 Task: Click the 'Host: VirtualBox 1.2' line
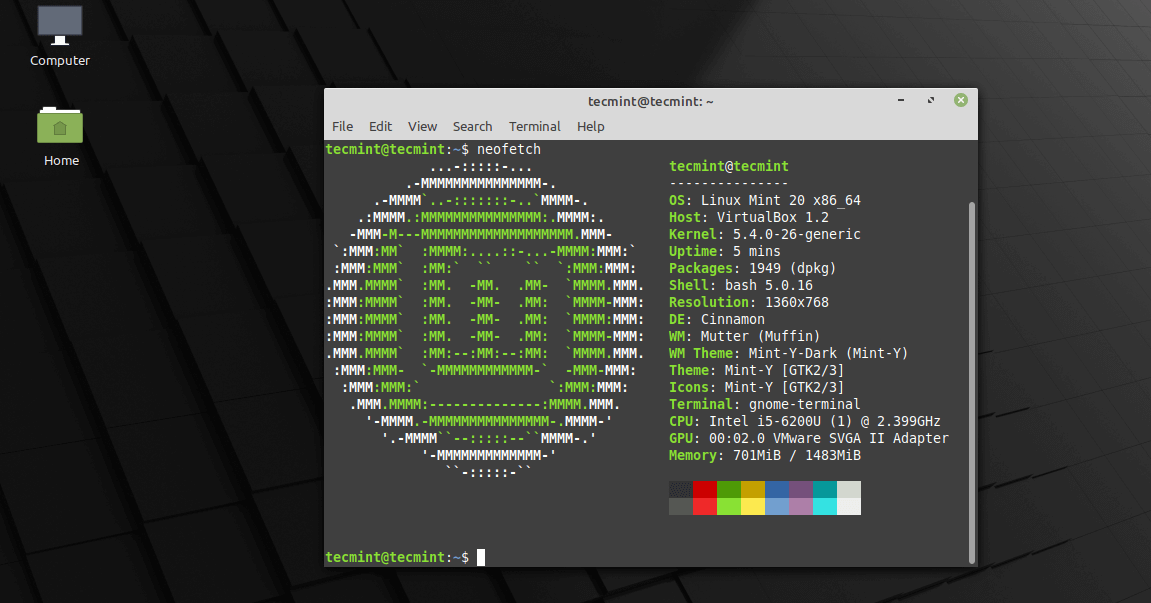click(x=749, y=217)
